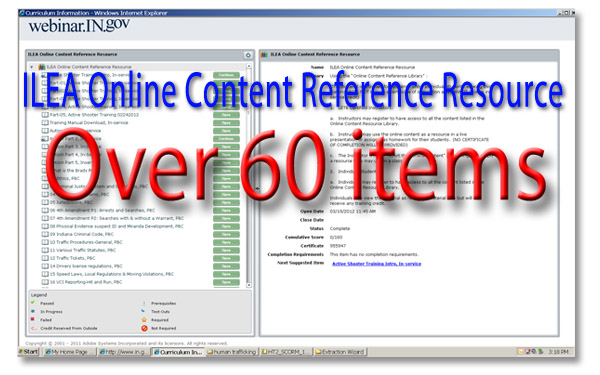Collapse the ILEA Online Content Reference Resource tree
600x375 pixels.
click(x=32, y=67)
